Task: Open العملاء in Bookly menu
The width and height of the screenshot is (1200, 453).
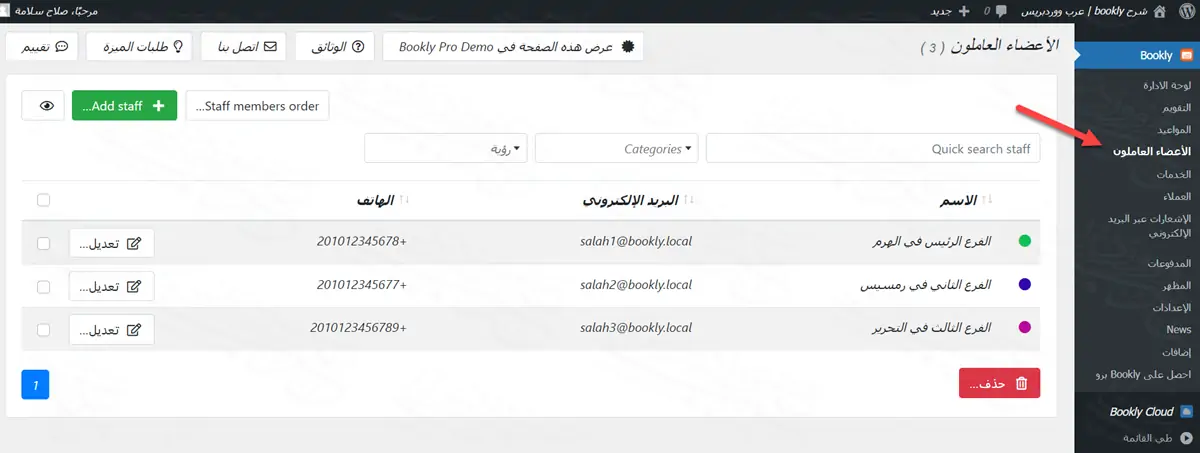Action: click(1176, 196)
